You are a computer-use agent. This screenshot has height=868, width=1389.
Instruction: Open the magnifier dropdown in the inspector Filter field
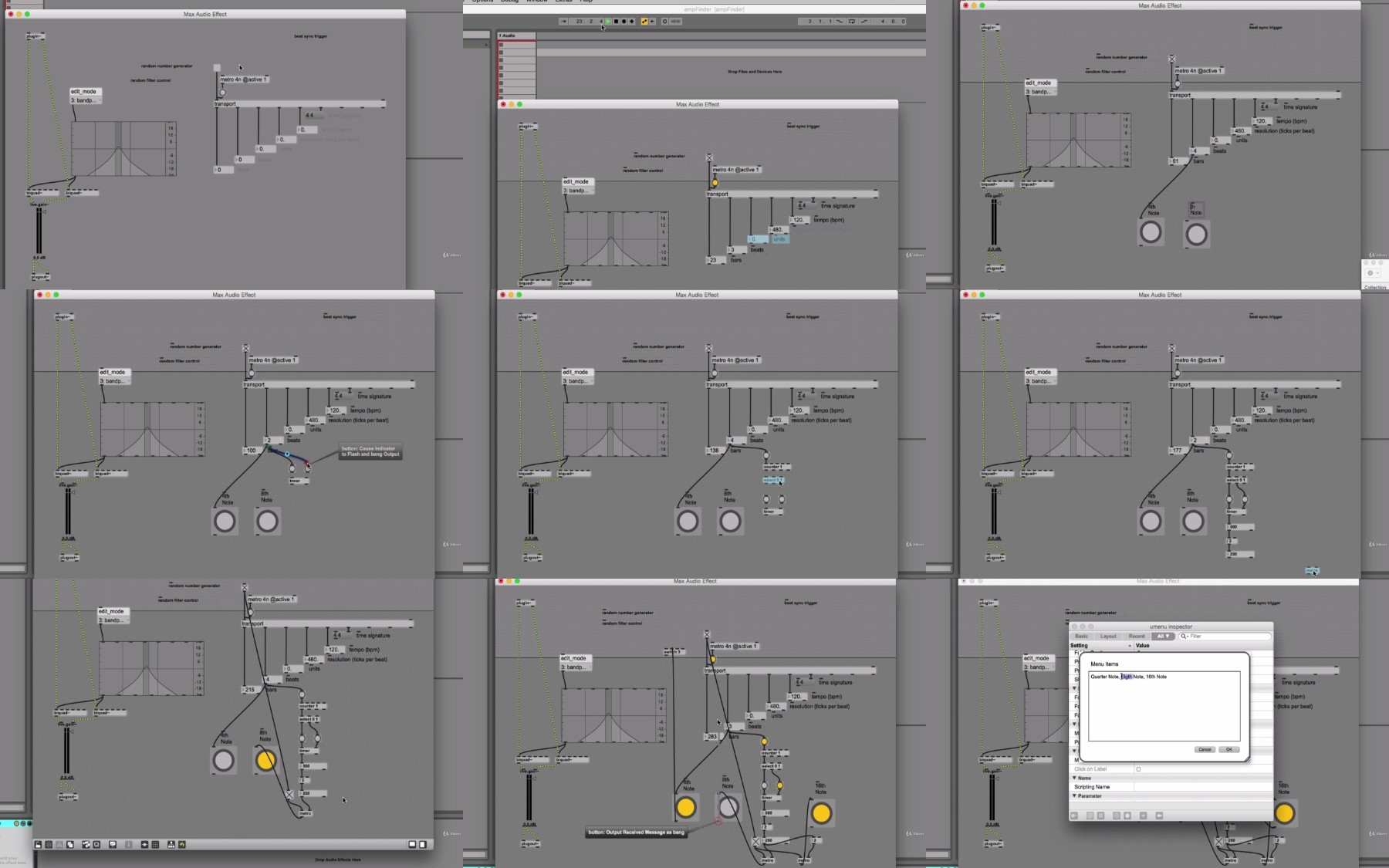tap(1184, 637)
